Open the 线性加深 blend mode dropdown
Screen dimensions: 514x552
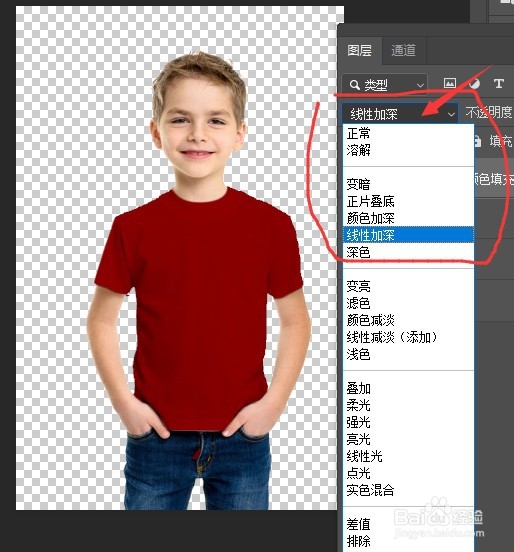point(400,114)
